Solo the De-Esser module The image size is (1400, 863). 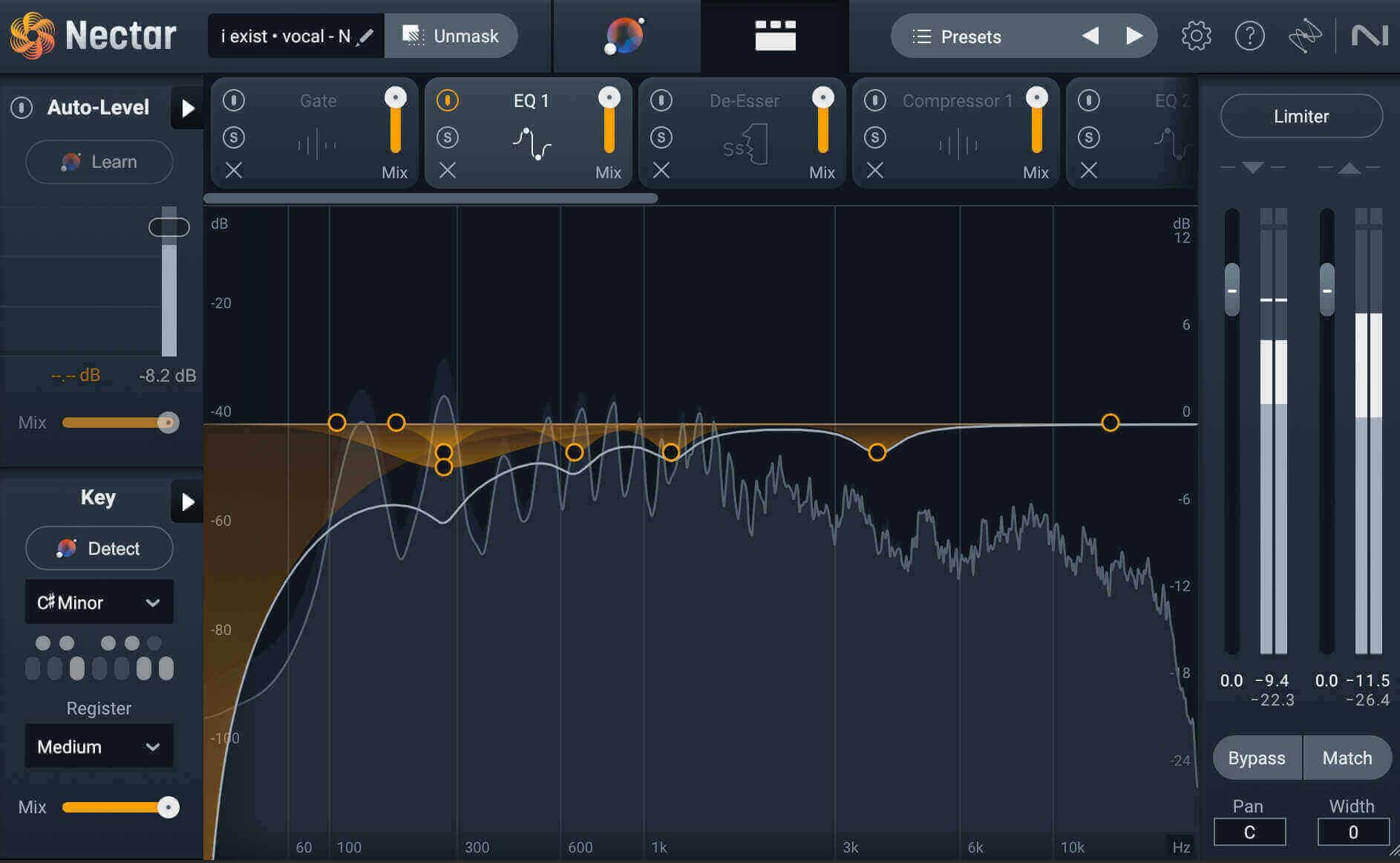click(x=661, y=137)
